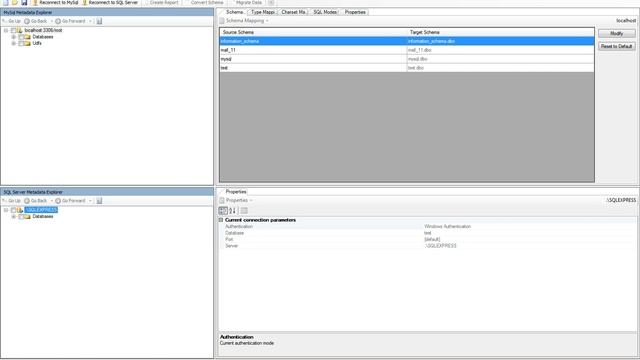Collapse the localhost 3306/root tree node
Viewport: 640px width, 360px height.
(6, 30)
